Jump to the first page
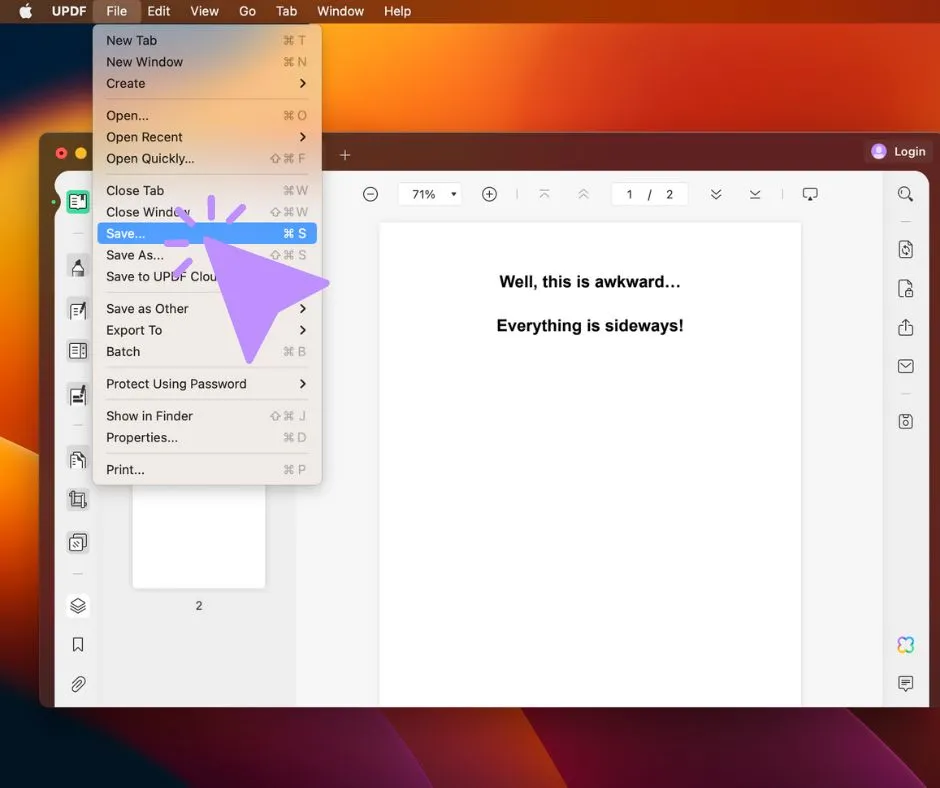 pyautogui.click(x=544, y=194)
